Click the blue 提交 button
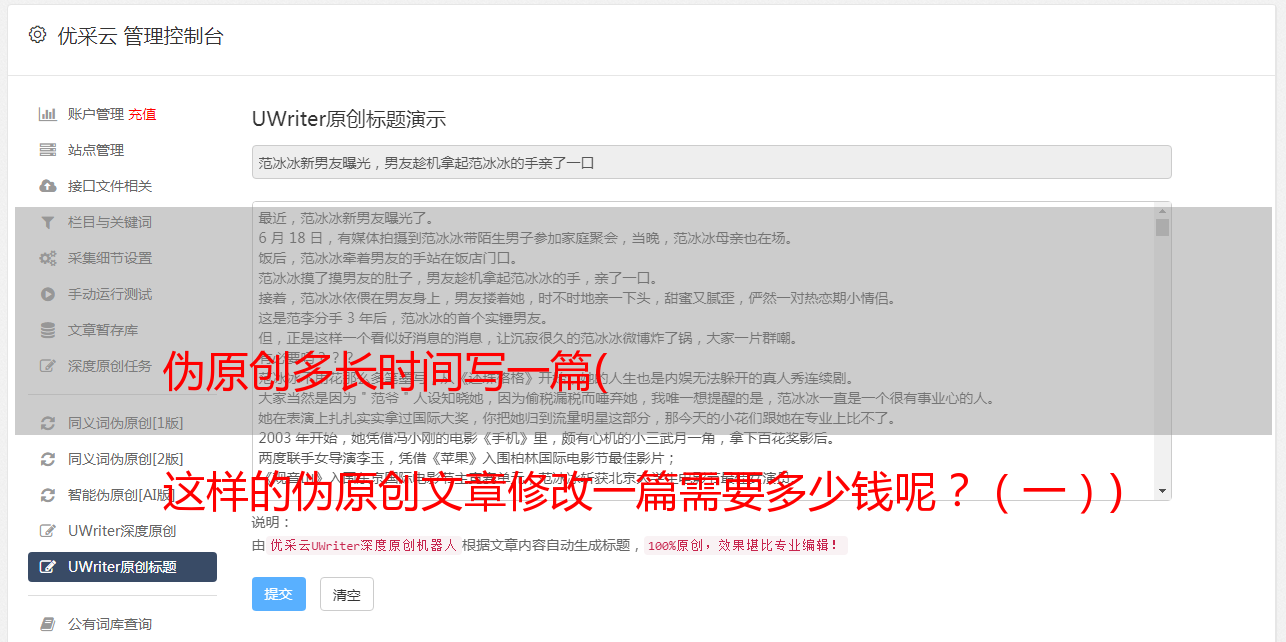Screen dimensions: 1286x642 point(279,594)
